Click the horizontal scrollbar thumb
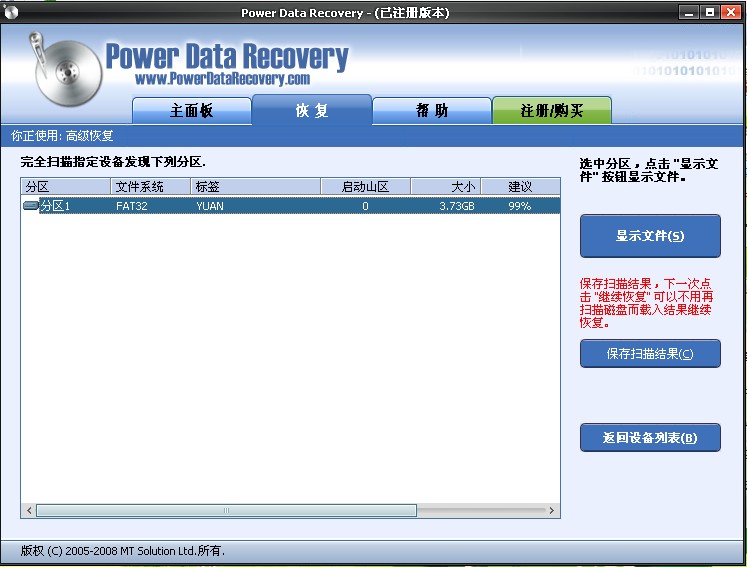 click(x=226, y=510)
